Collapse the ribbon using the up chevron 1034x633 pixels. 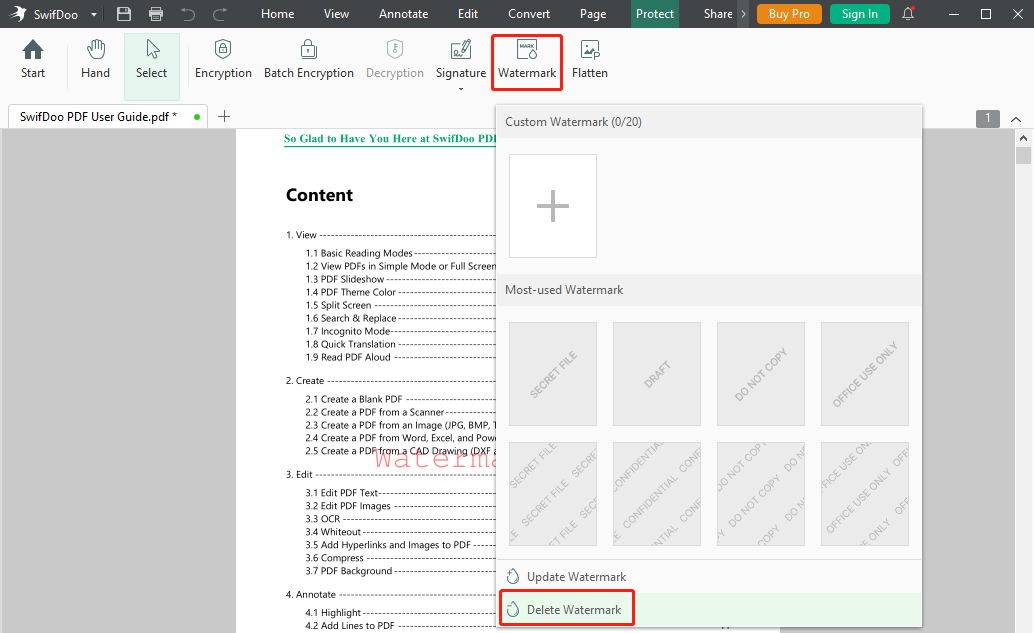(1016, 119)
